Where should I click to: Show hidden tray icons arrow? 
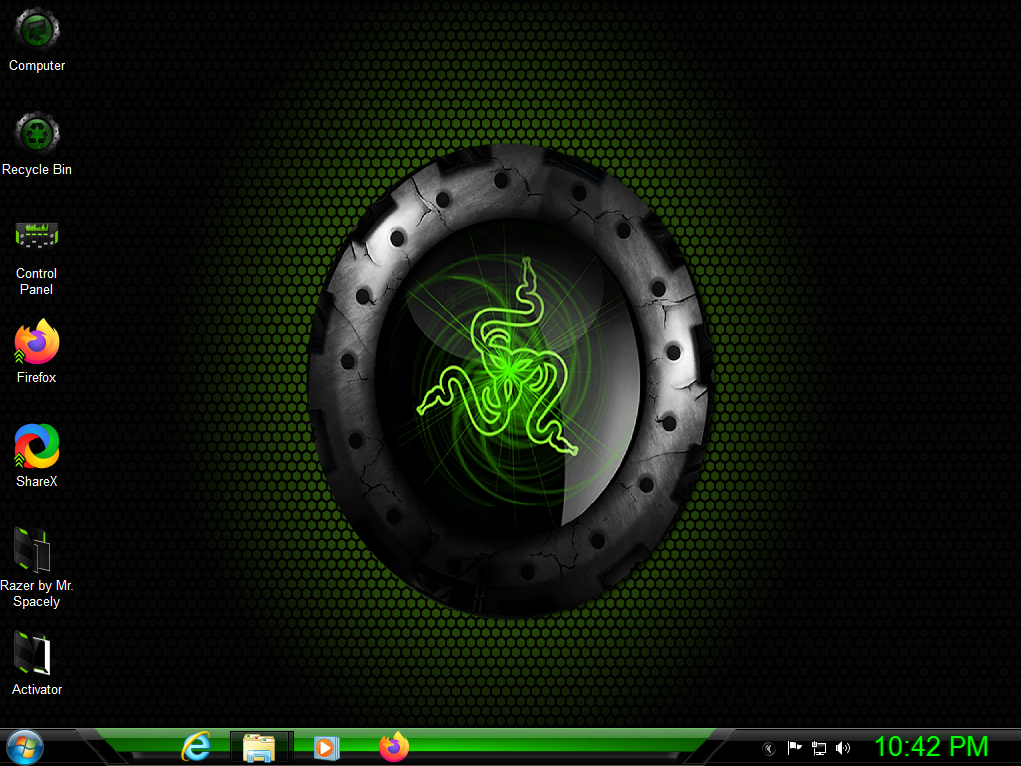click(769, 748)
